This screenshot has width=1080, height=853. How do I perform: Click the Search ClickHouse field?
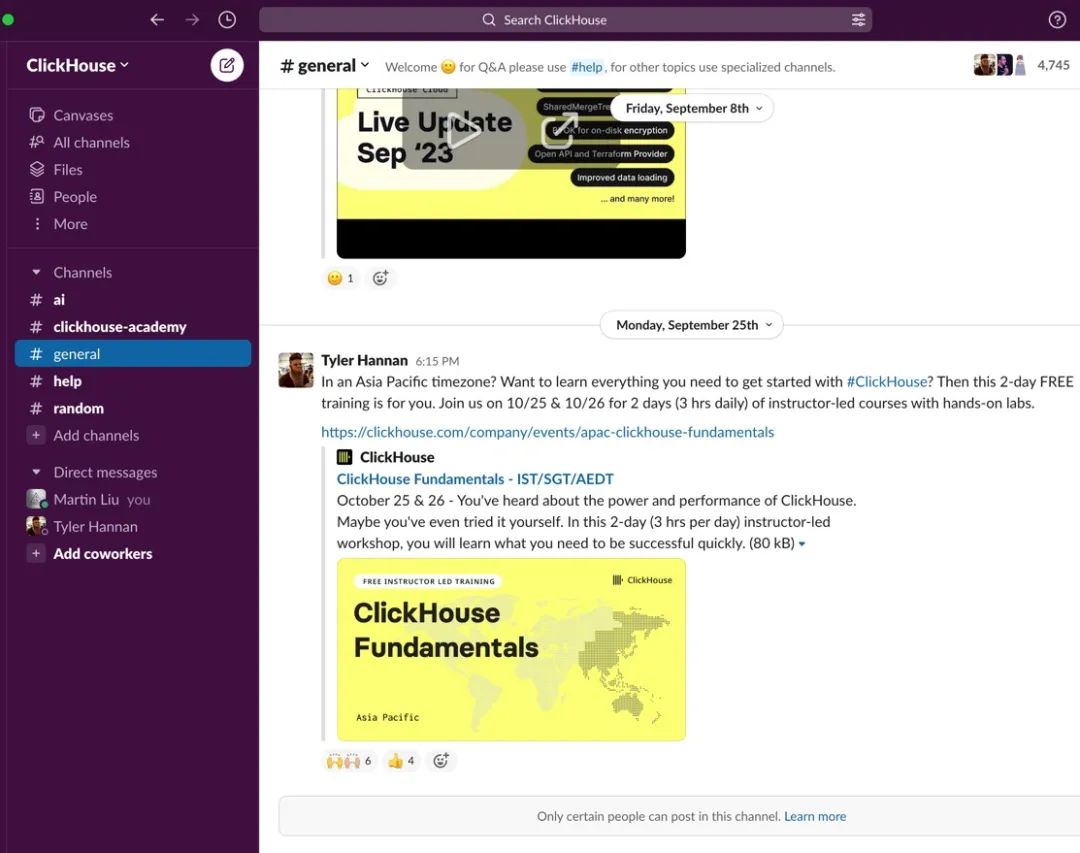point(565,20)
